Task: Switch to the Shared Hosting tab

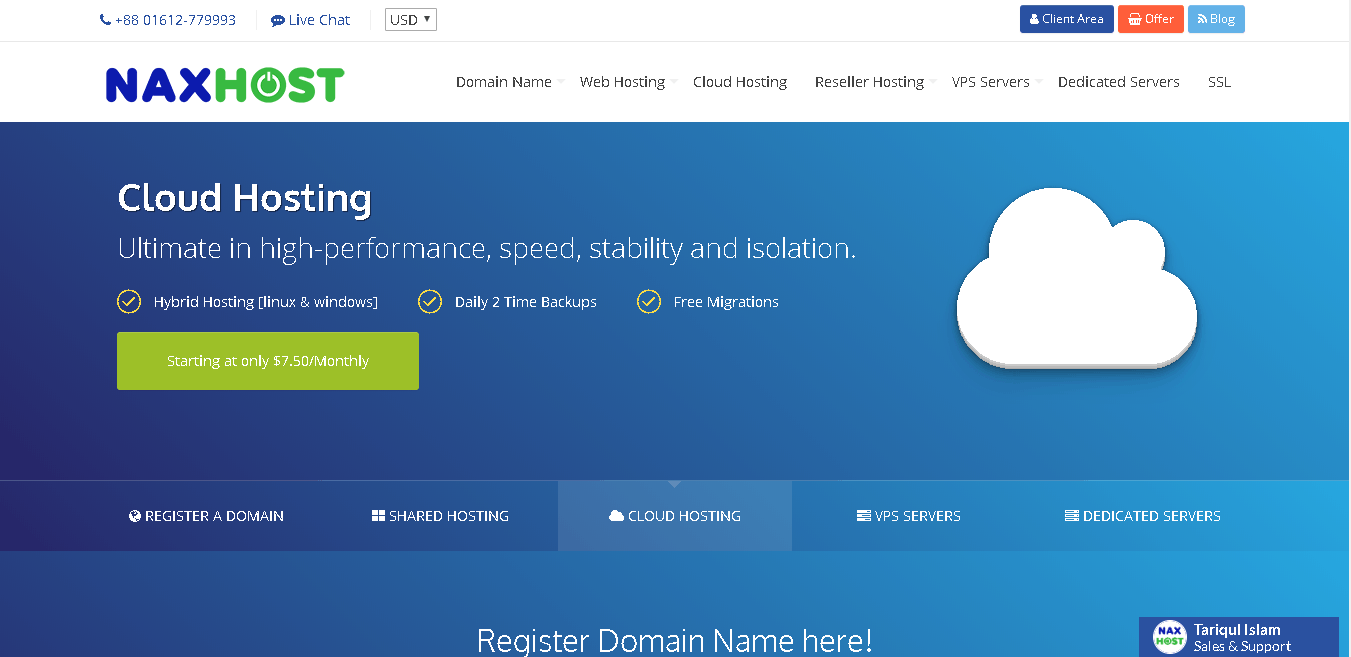Action: click(x=441, y=516)
